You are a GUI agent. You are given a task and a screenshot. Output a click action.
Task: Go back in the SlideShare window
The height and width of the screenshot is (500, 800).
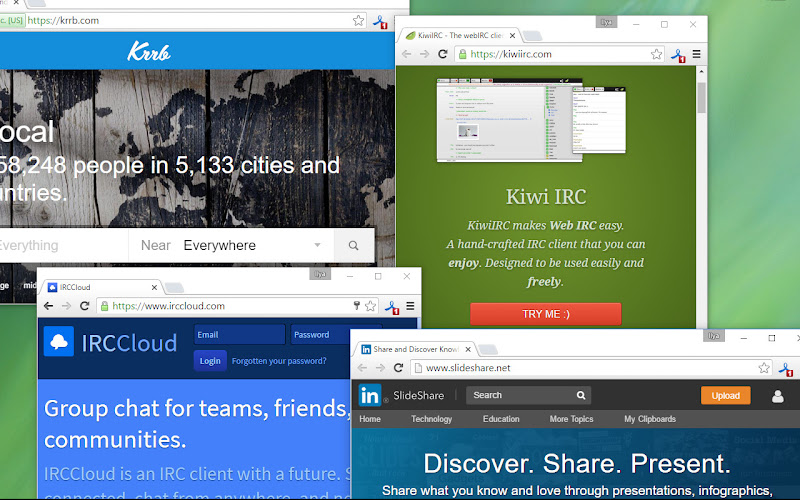coord(362,367)
